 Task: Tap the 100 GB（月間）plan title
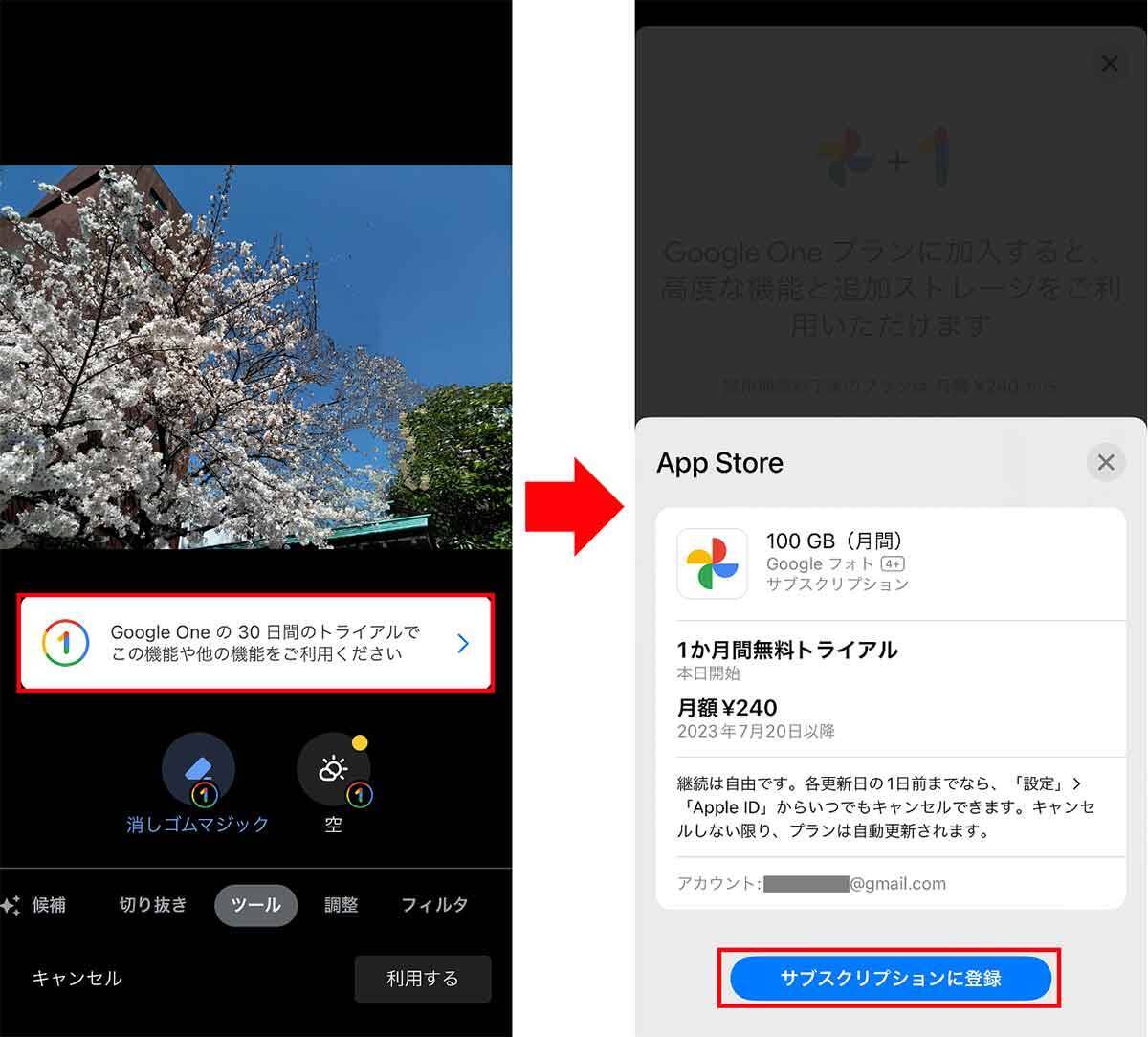(835, 541)
